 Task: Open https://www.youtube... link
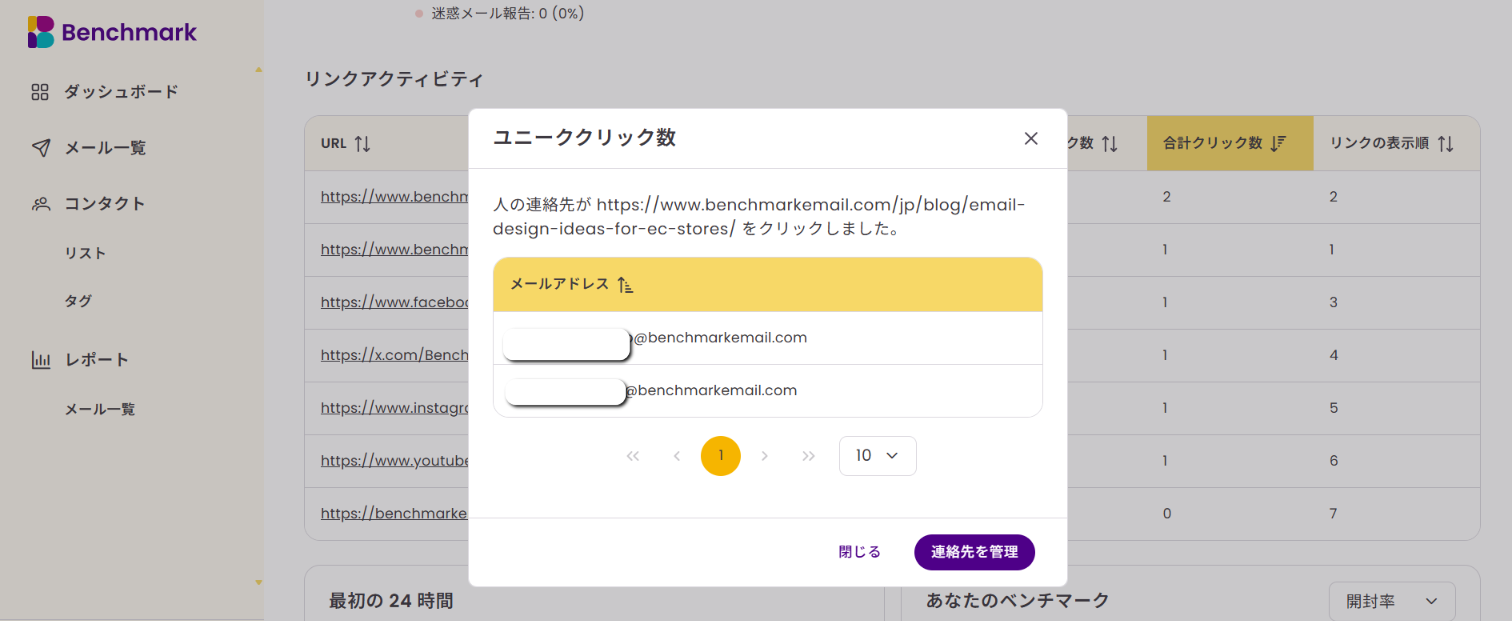(x=395, y=461)
